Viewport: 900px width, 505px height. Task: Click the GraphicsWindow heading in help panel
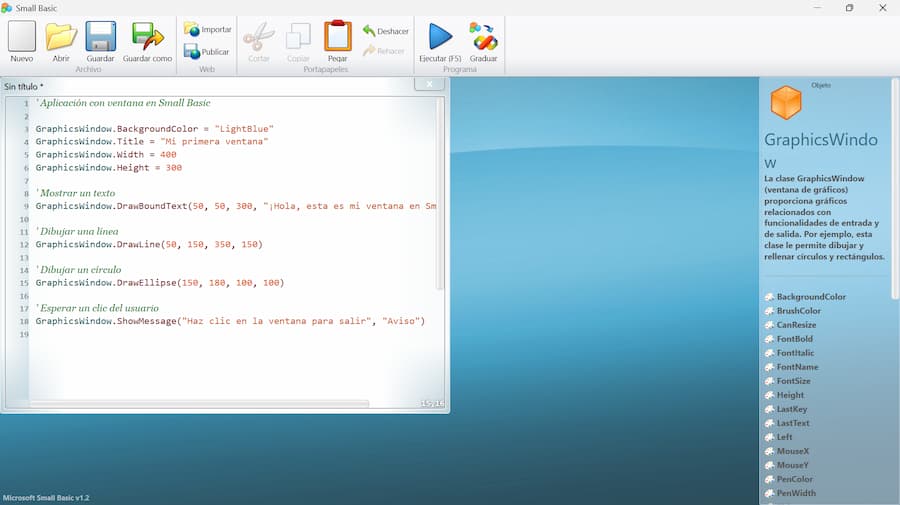tap(821, 150)
